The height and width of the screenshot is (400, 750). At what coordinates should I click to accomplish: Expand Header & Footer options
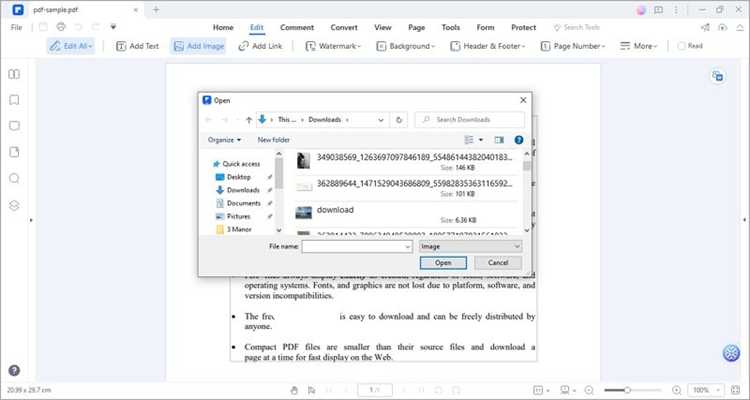coord(487,46)
